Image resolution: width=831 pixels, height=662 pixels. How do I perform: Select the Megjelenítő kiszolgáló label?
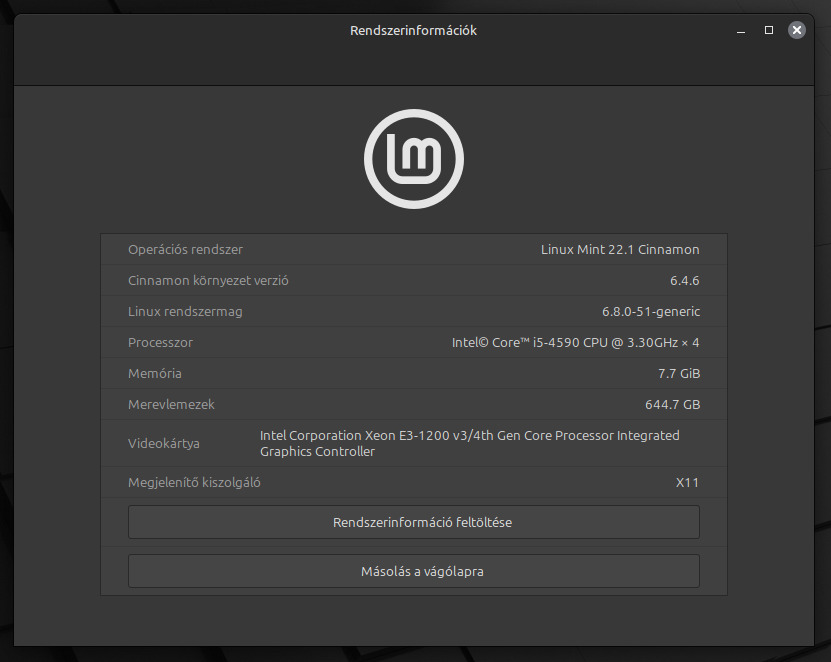(x=194, y=483)
